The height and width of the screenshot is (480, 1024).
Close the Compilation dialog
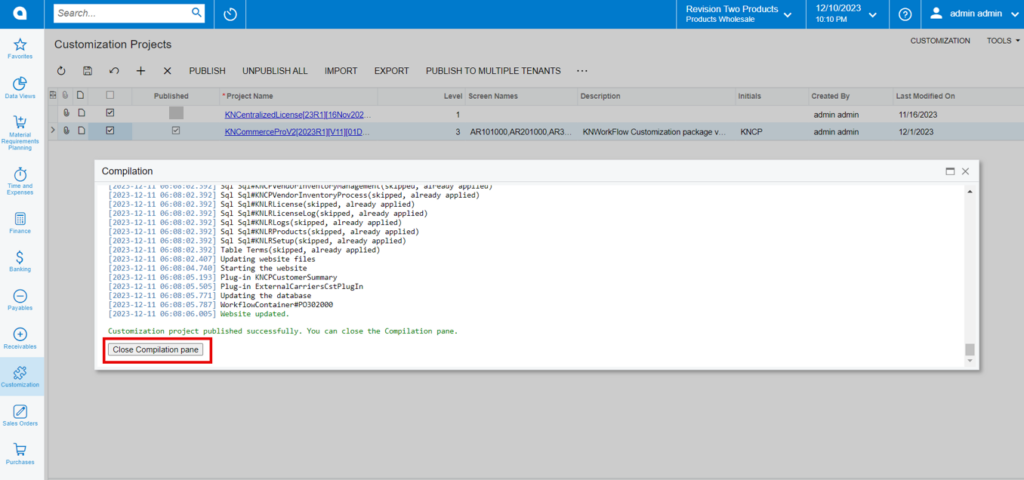tap(965, 171)
